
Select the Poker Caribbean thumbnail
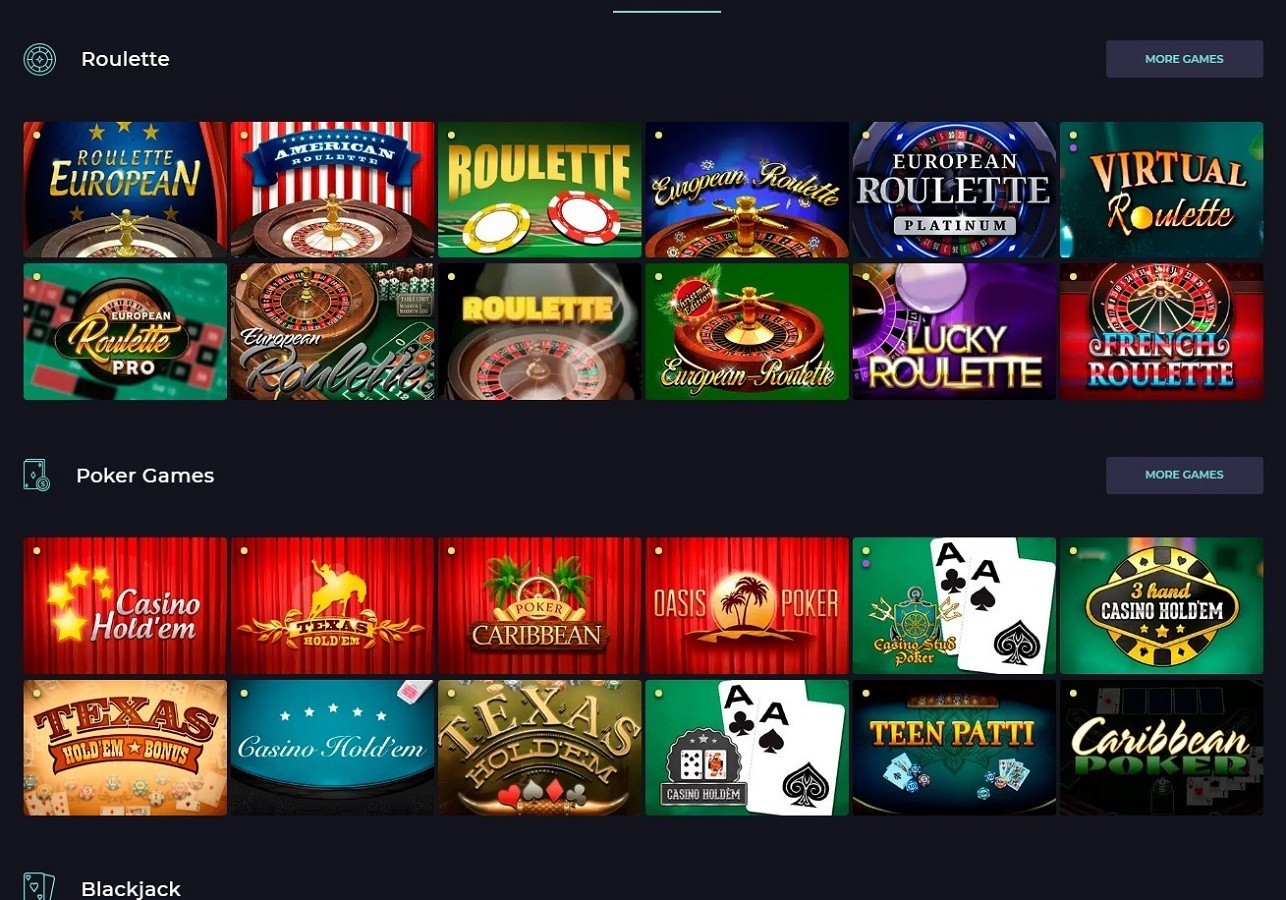539,606
